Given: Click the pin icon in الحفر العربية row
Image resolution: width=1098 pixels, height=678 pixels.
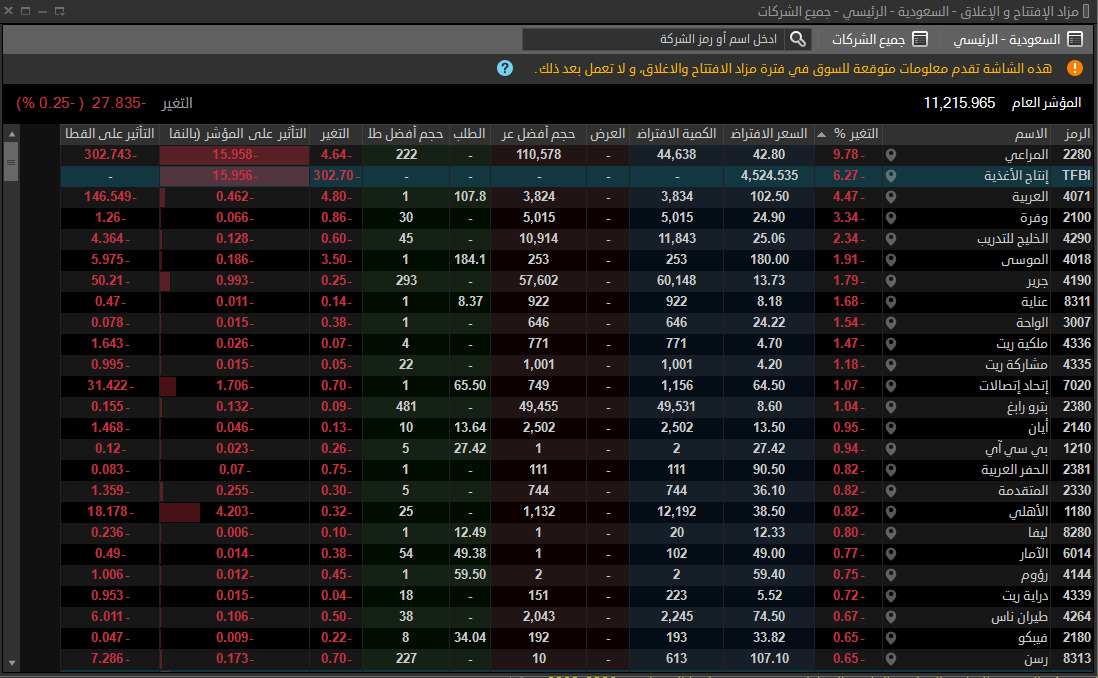Looking at the screenshot, I should [x=891, y=470].
